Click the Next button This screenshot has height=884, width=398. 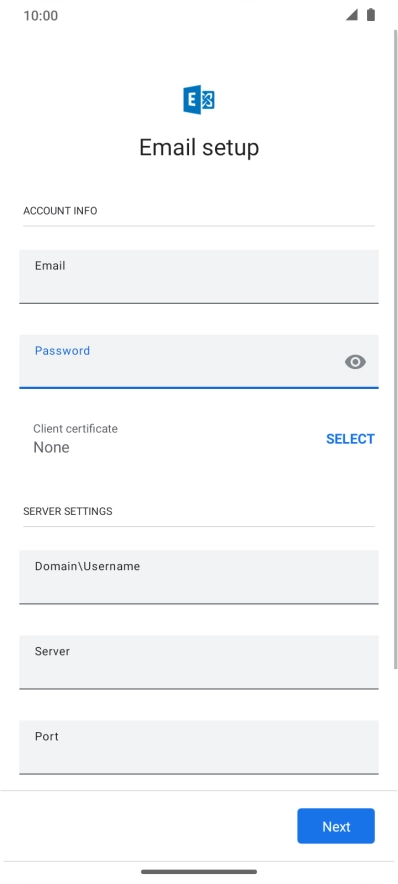(x=336, y=826)
